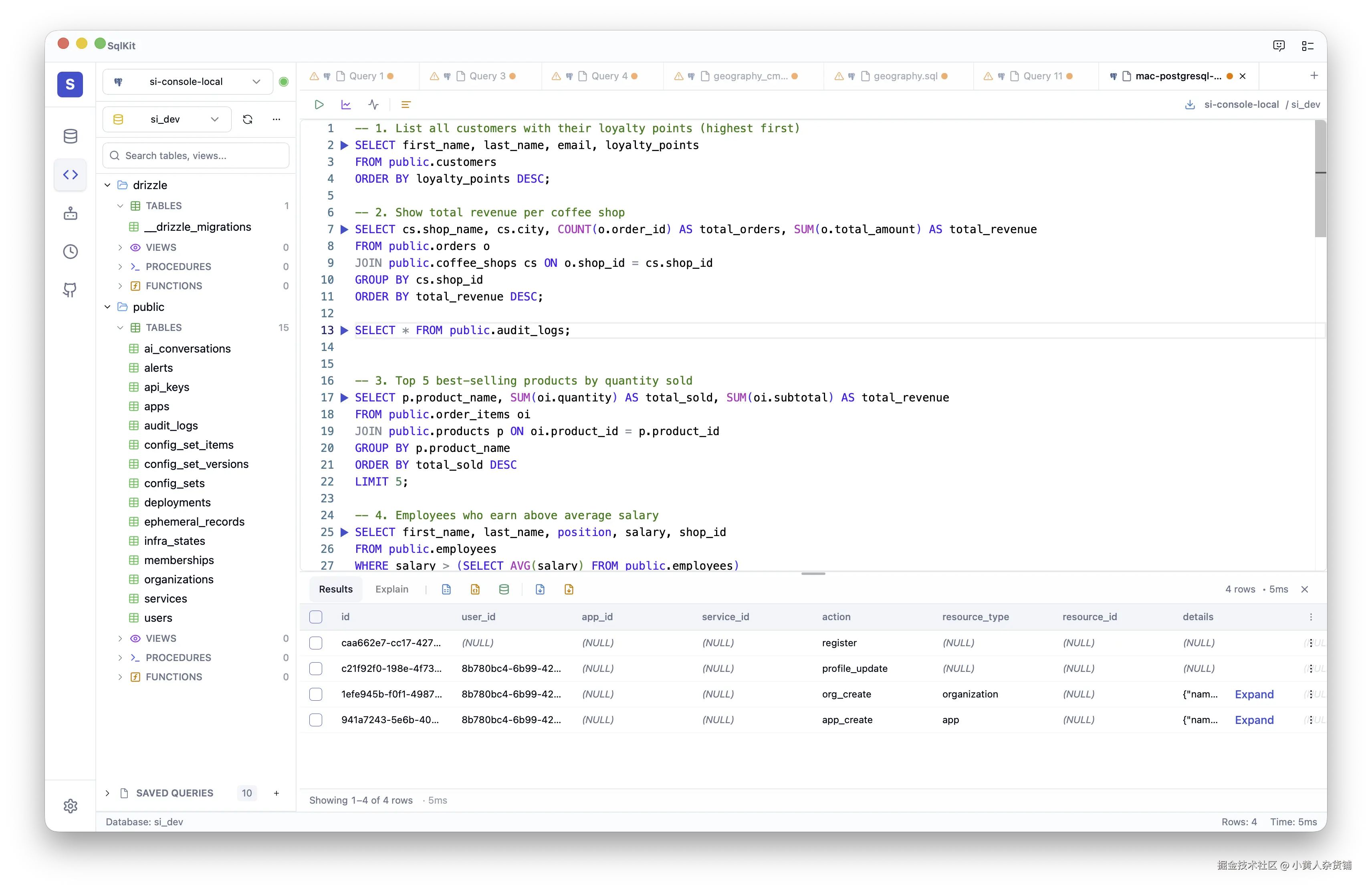Viewport: 1372px width, 891px height.
Task: Click the Search tables, views field
Action: [x=196, y=155]
